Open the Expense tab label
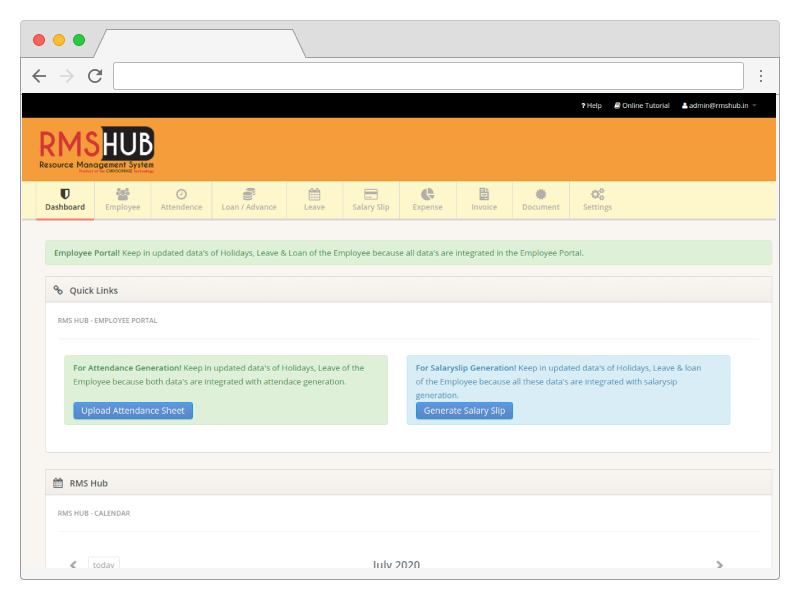 (x=428, y=207)
